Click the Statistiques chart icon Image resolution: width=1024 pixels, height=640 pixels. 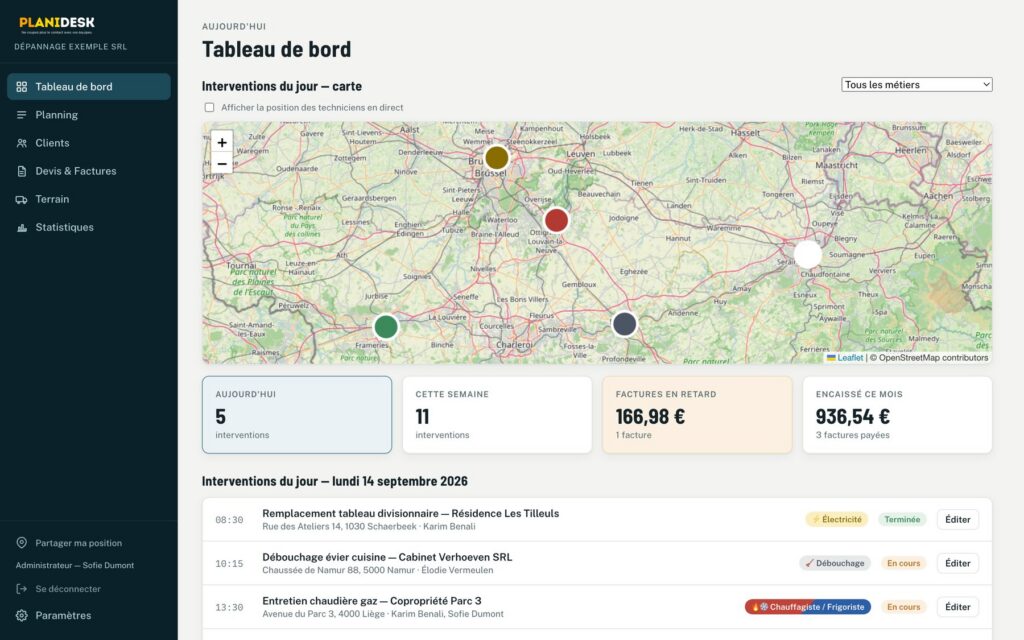[x=22, y=227]
